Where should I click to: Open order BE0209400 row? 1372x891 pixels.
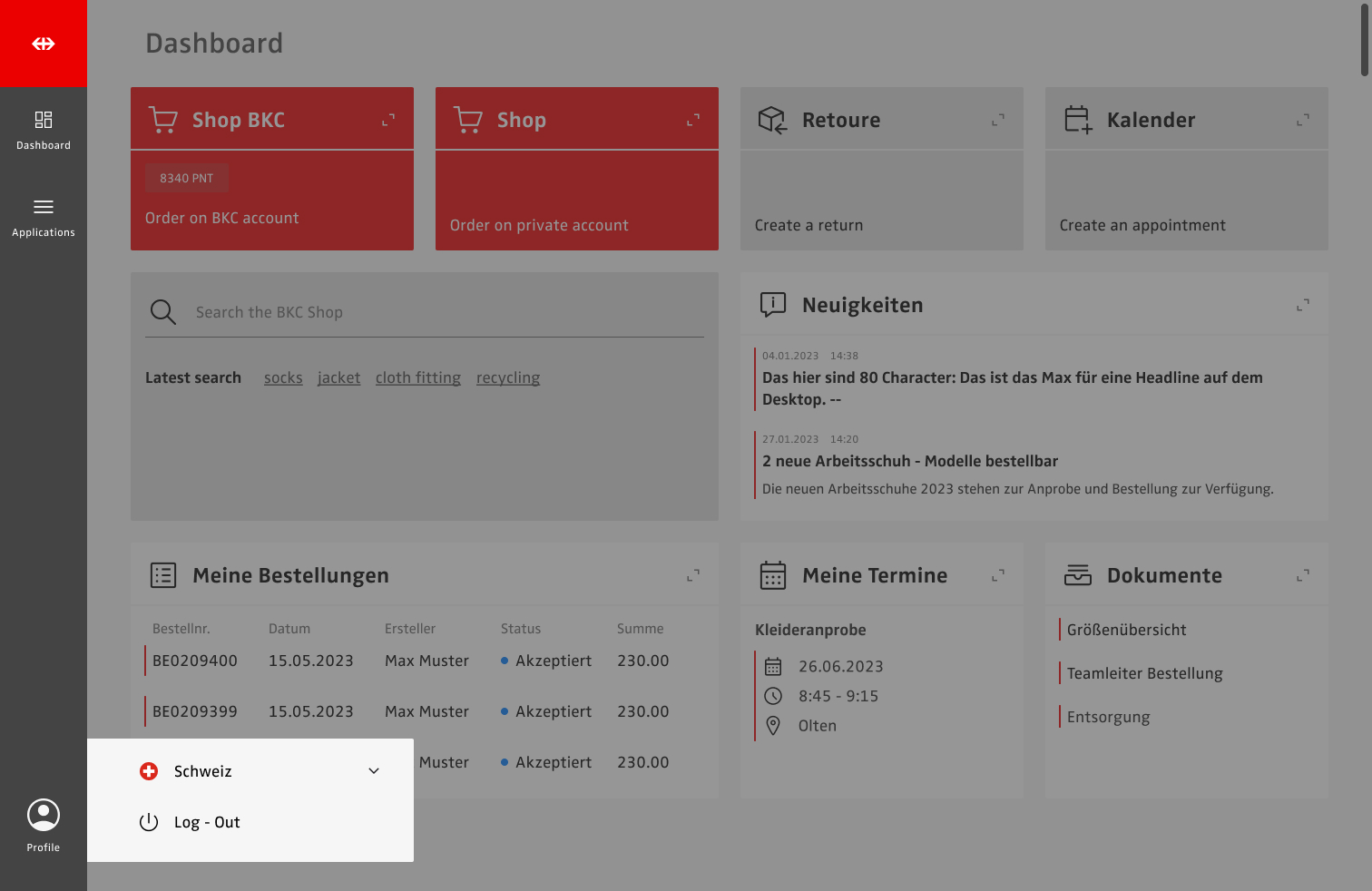[194, 661]
